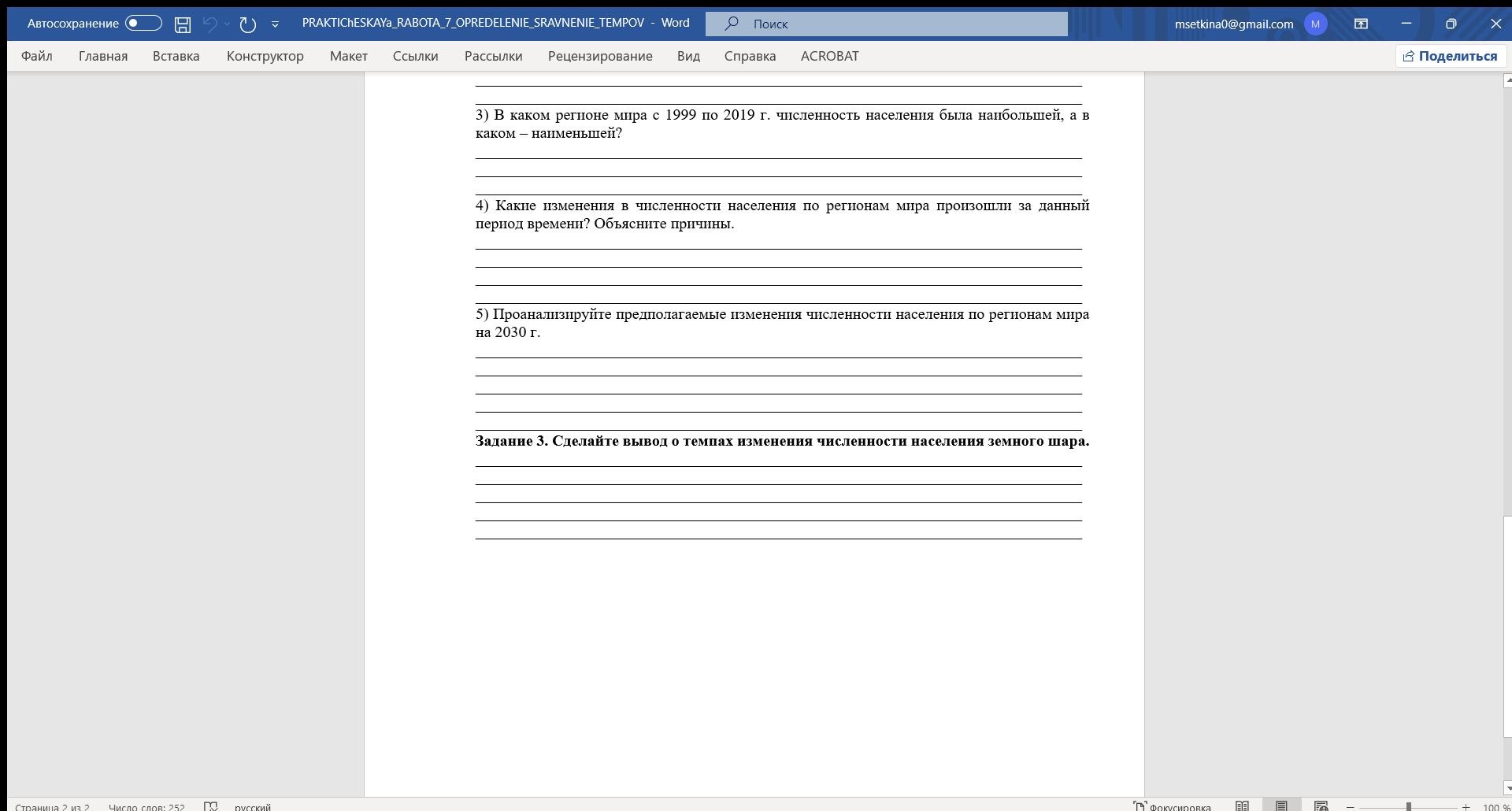Click the zoom slider handle

1409,806
